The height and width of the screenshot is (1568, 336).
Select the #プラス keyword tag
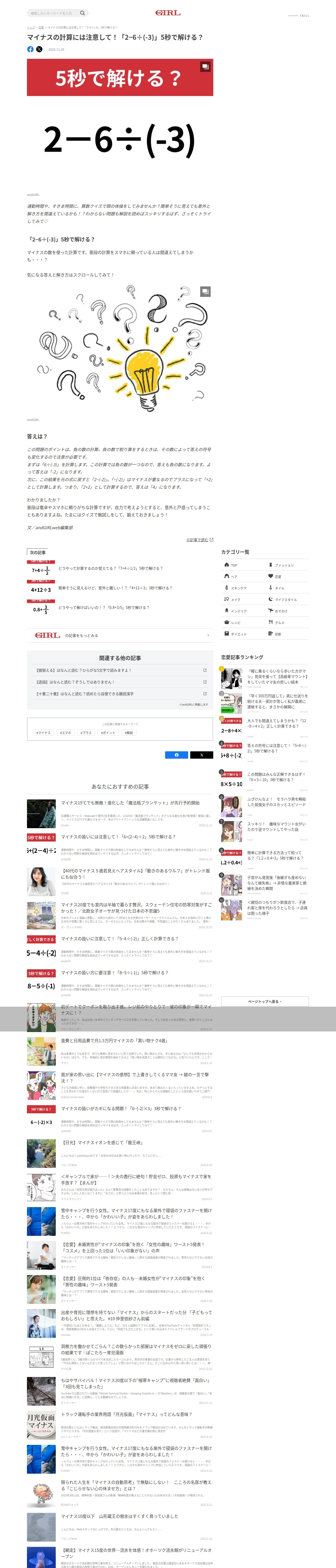click(x=86, y=733)
